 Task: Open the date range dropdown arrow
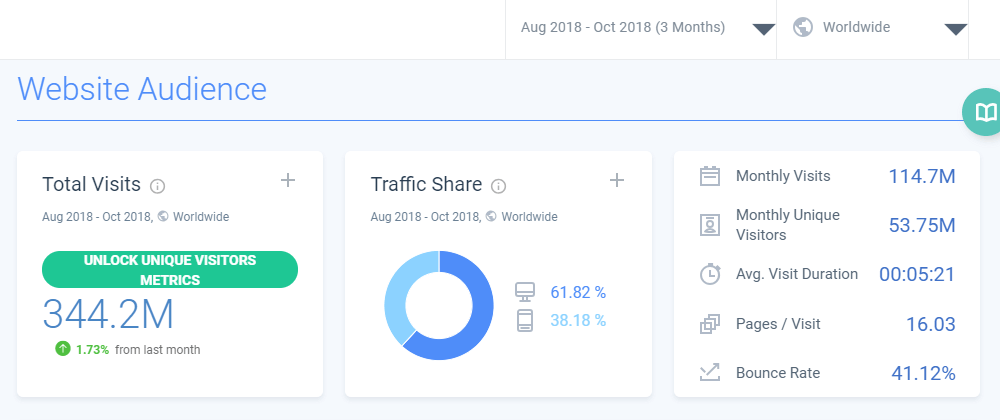(763, 29)
